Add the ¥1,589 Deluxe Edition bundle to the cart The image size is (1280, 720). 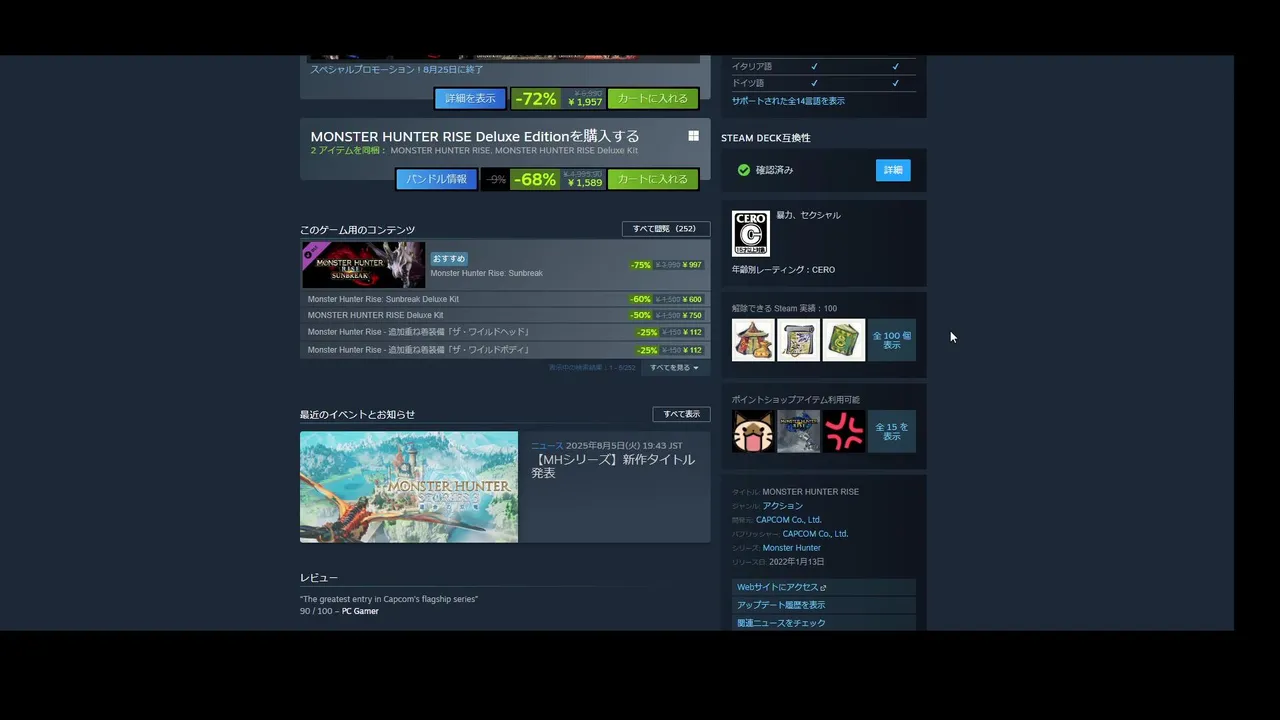pyautogui.click(x=652, y=179)
